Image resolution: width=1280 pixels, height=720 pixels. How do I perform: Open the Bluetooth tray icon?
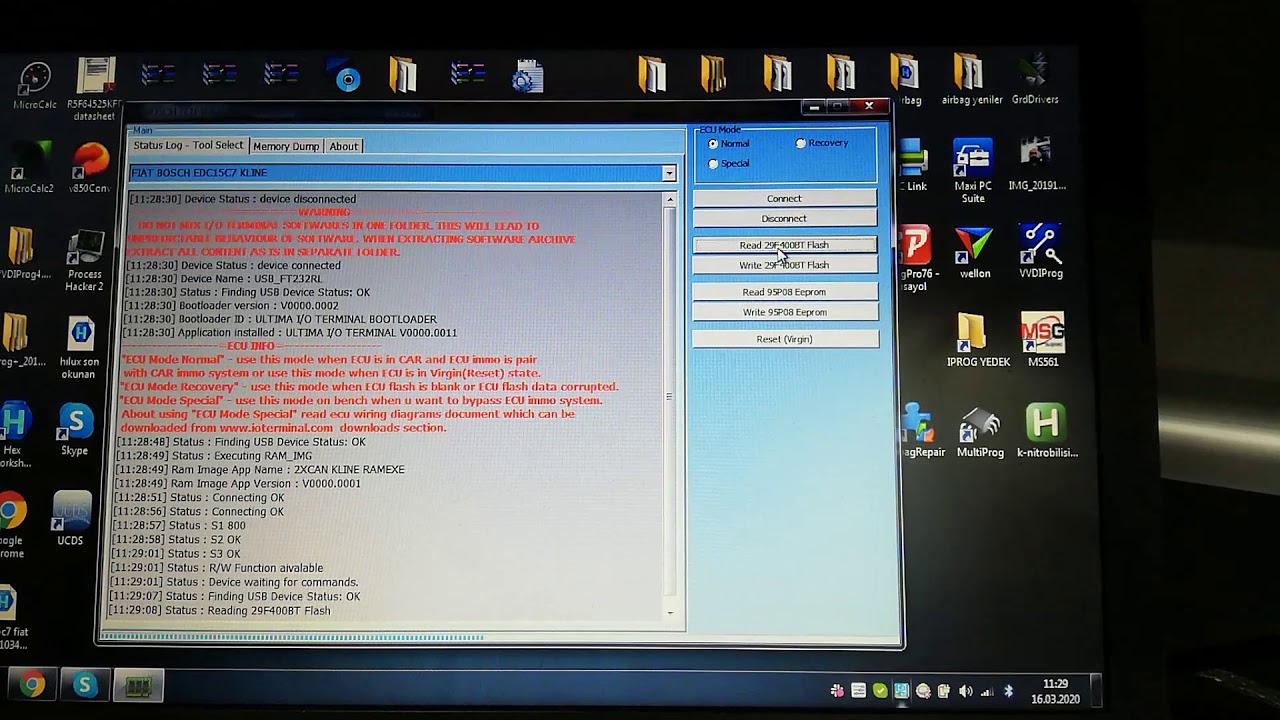coord(1008,691)
